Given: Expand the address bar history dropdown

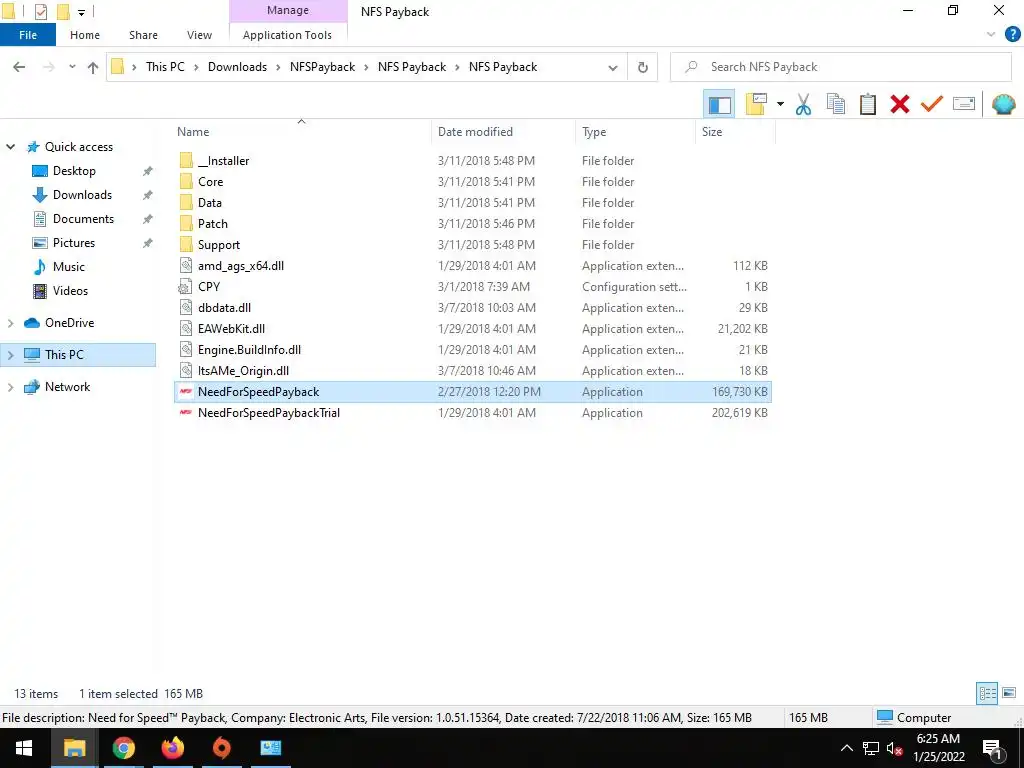Looking at the screenshot, I should click(613, 67).
